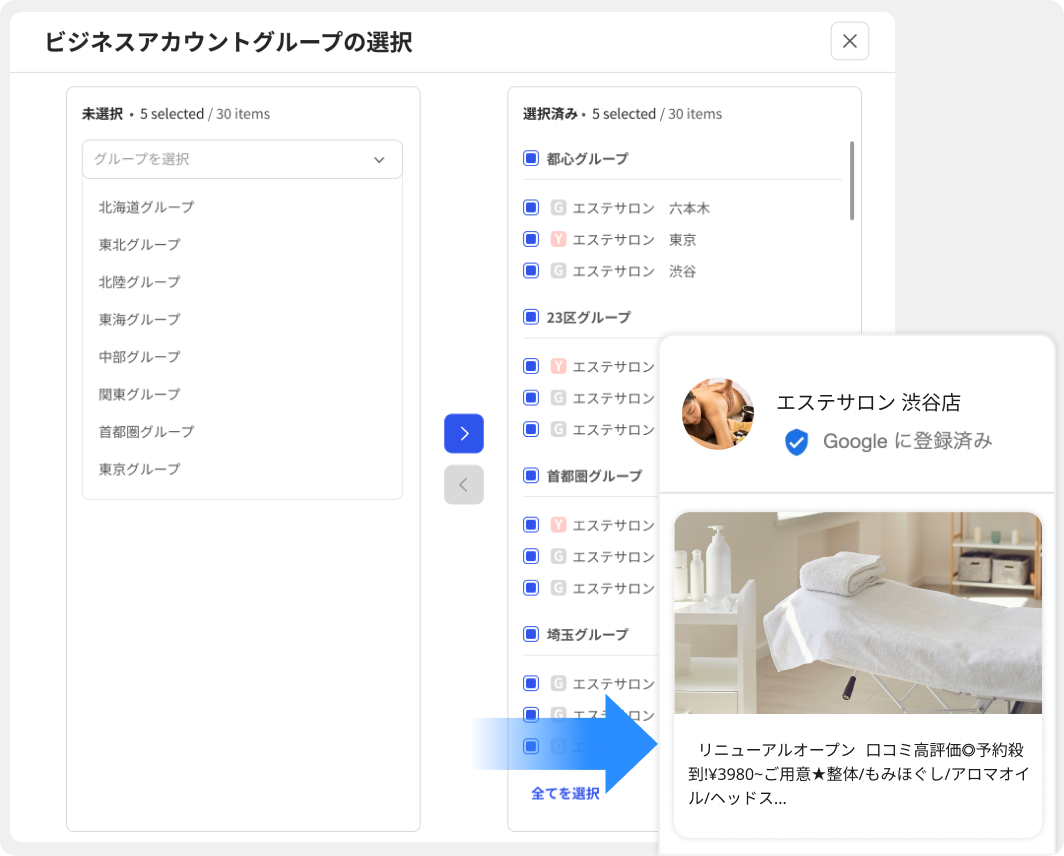Uncheck the checkbox beside エステサロン 東京
The image size is (1064, 856).
(530, 239)
